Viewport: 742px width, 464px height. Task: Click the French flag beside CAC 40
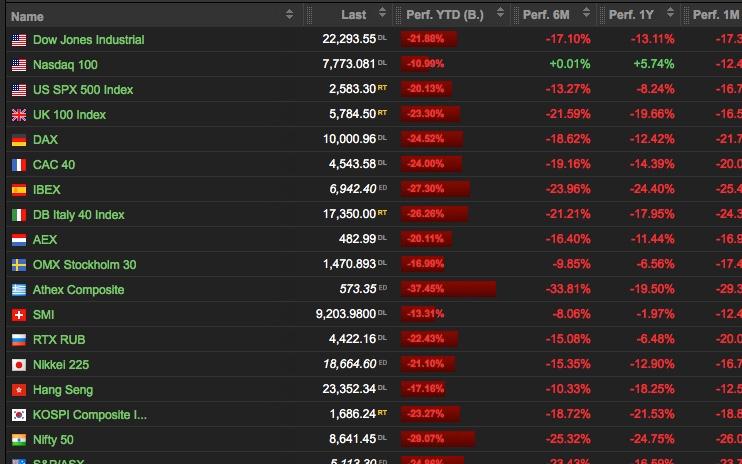tap(18, 165)
